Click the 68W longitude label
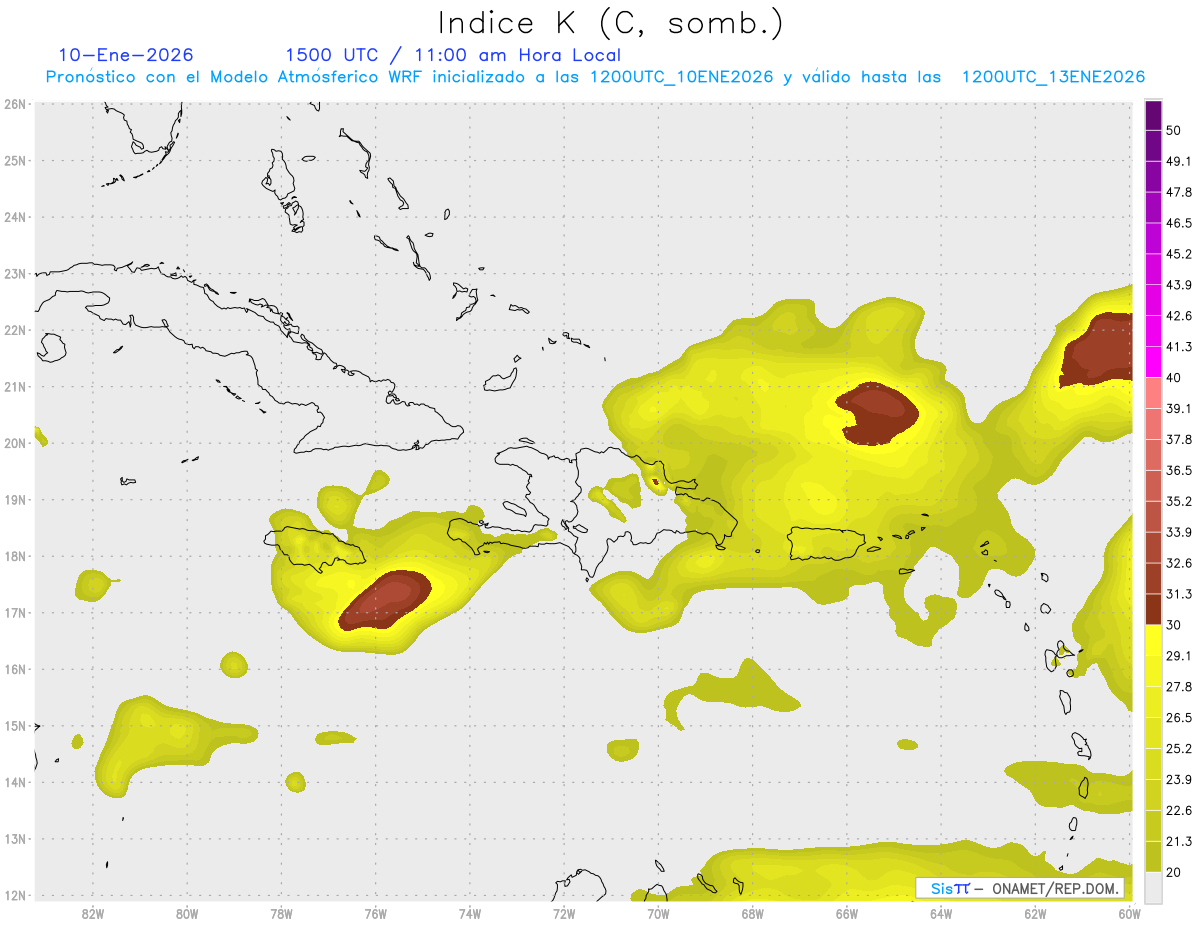Screen dimensions: 1200x927 tap(753, 913)
